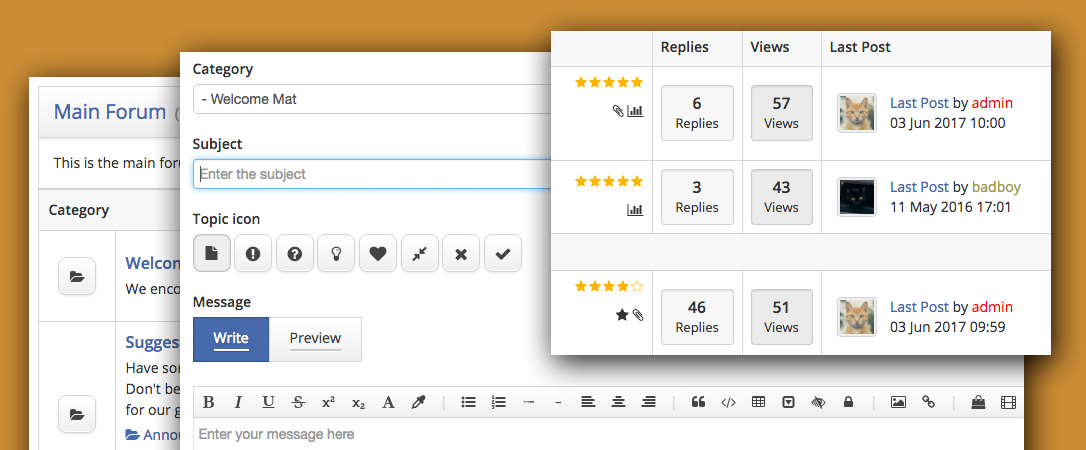This screenshot has height=450, width=1086.
Task: Insert a numbered ordered list
Action: click(499, 402)
